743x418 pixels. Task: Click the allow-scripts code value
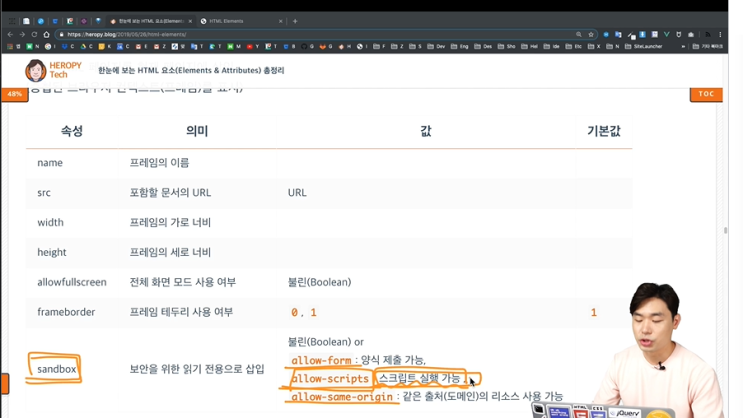pyautogui.click(x=330, y=378)
